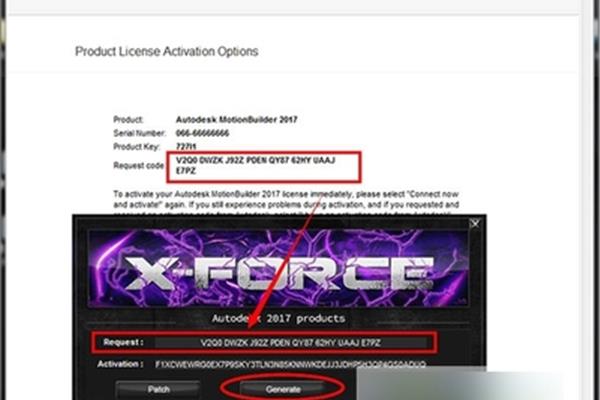
Task: Click the 'Serial Number:' field label
Action: point(139,133)
